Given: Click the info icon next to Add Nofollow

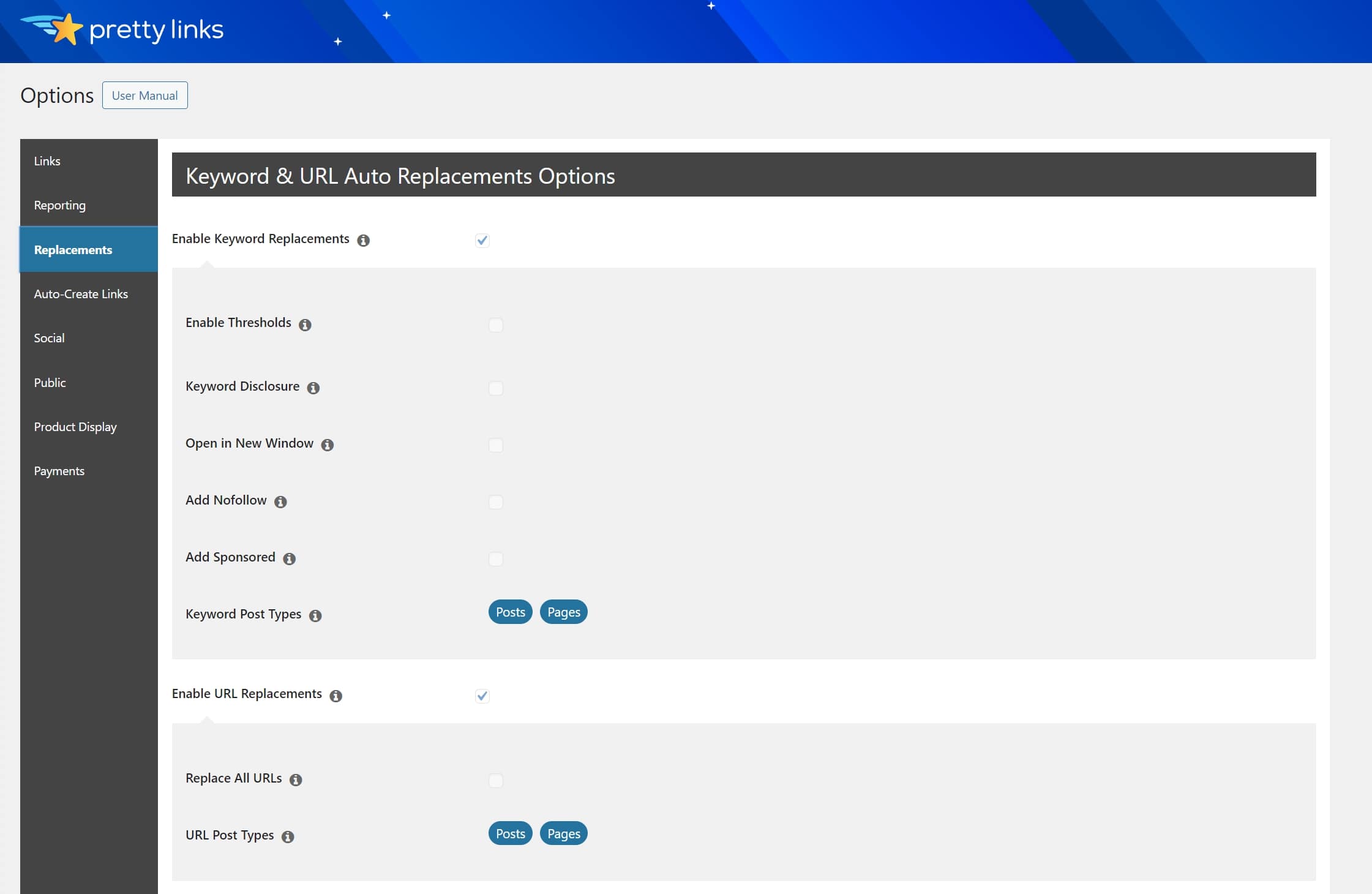Looking at the screenshot, I should pos(281,501).
